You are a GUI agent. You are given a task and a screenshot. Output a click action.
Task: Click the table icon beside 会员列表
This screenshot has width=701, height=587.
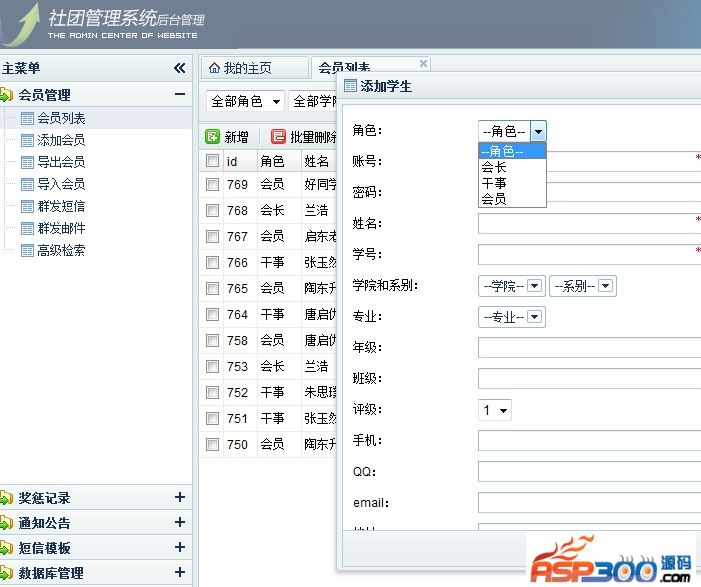pos(27,118)
